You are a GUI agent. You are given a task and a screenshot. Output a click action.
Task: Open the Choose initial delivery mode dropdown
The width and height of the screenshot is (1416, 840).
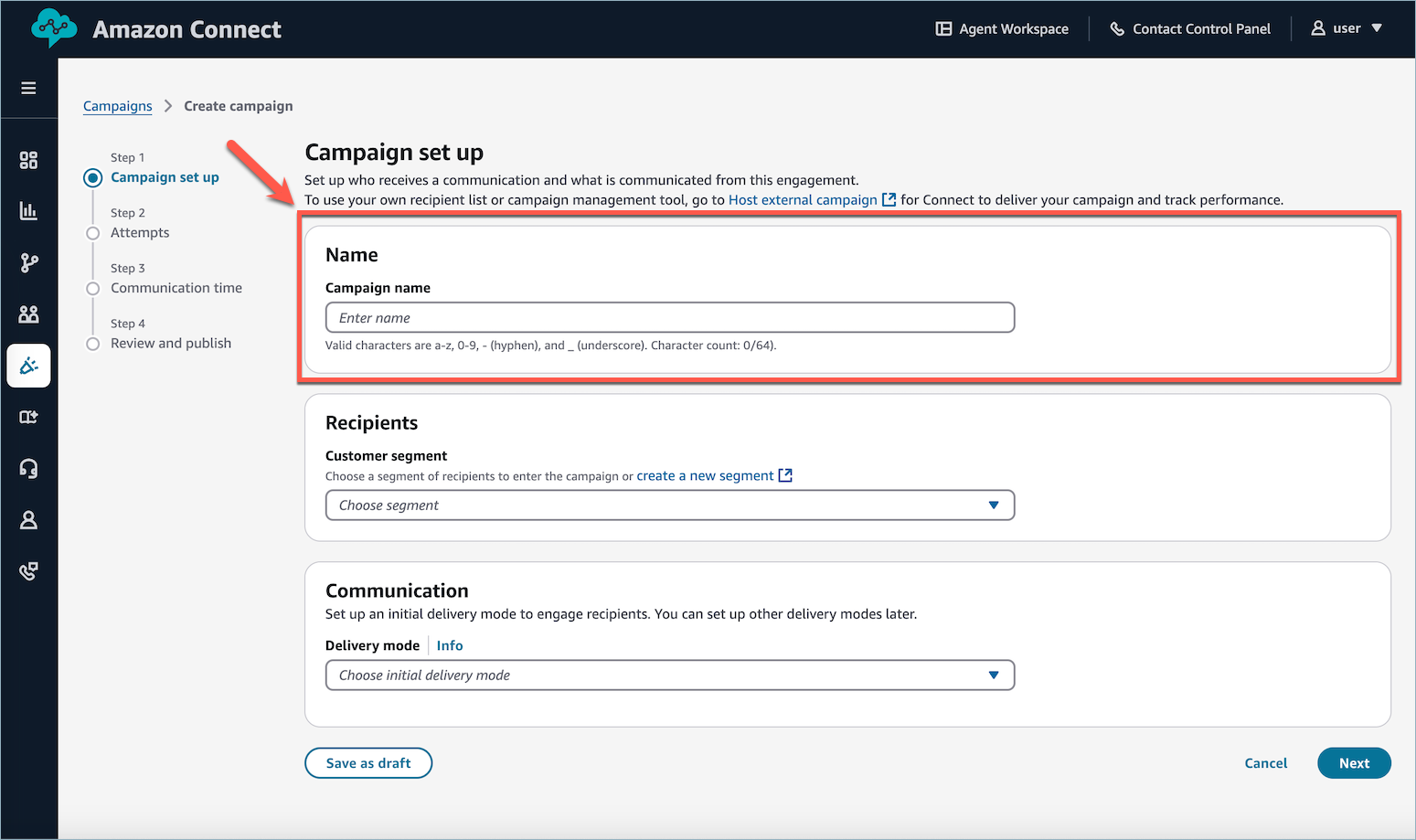(x=669, y=675)
